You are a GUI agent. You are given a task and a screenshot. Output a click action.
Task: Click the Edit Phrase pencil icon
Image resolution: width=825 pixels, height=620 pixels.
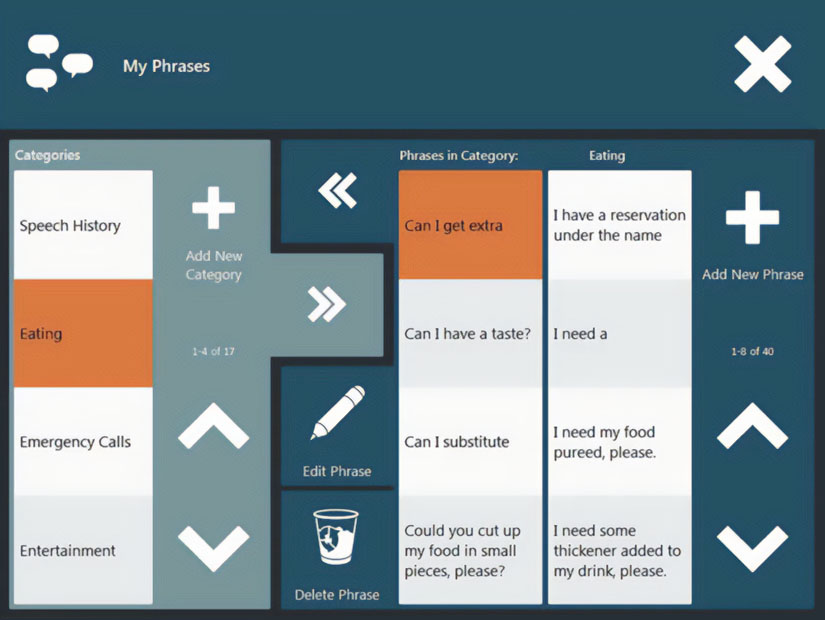[337, 413]
